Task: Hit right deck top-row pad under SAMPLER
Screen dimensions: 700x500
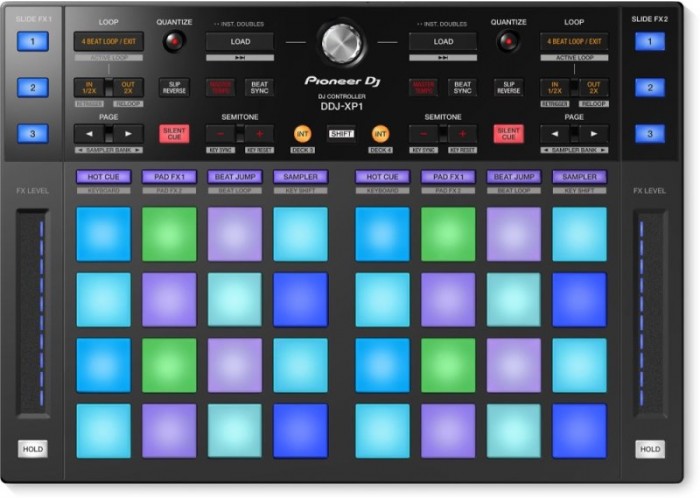Action: tap(579, 234)
